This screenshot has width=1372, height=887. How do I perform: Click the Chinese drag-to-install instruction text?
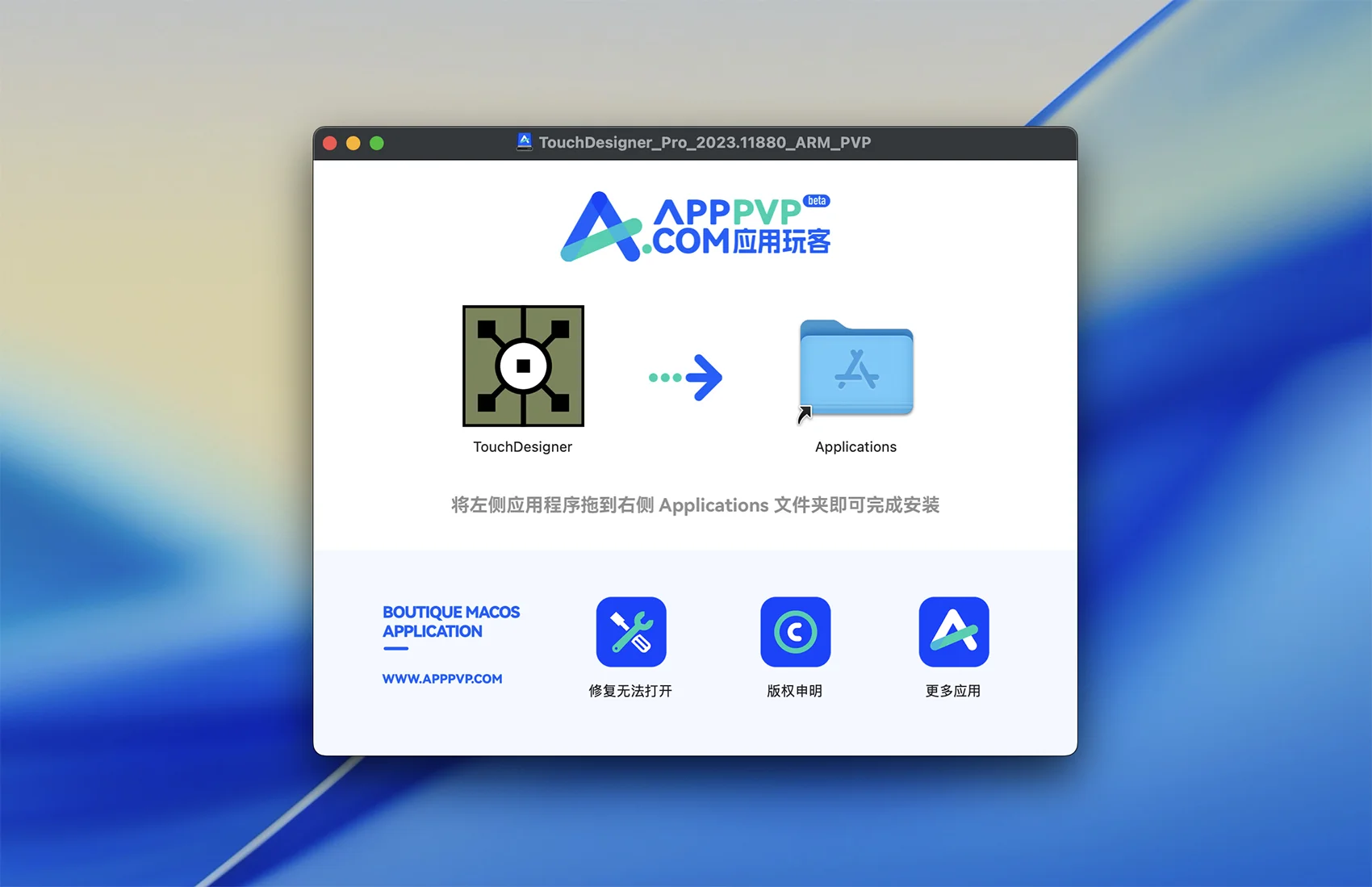[x=695, y=505]
